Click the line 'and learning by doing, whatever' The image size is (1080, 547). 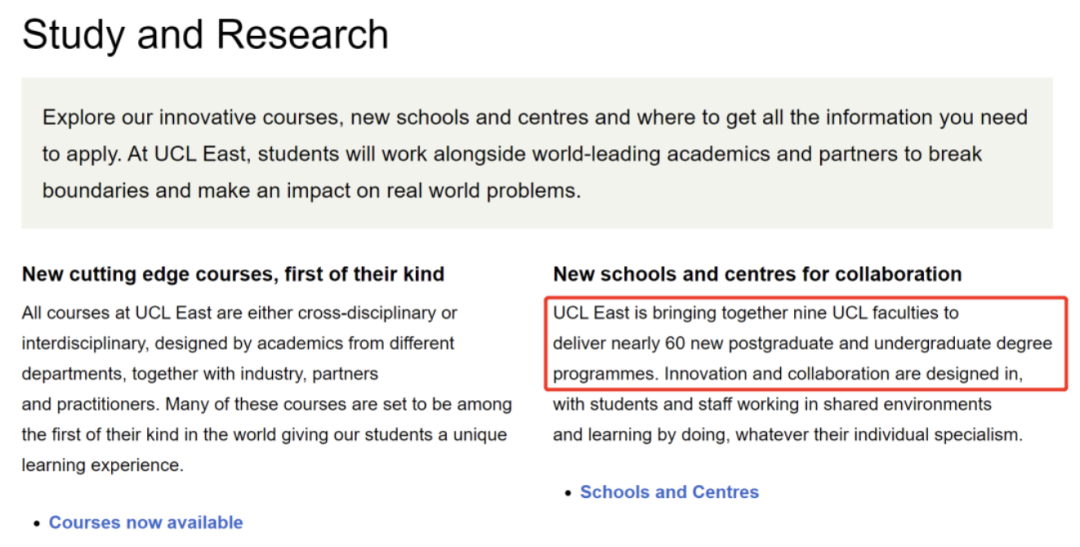pyautogui.click(x=788, y=435)
